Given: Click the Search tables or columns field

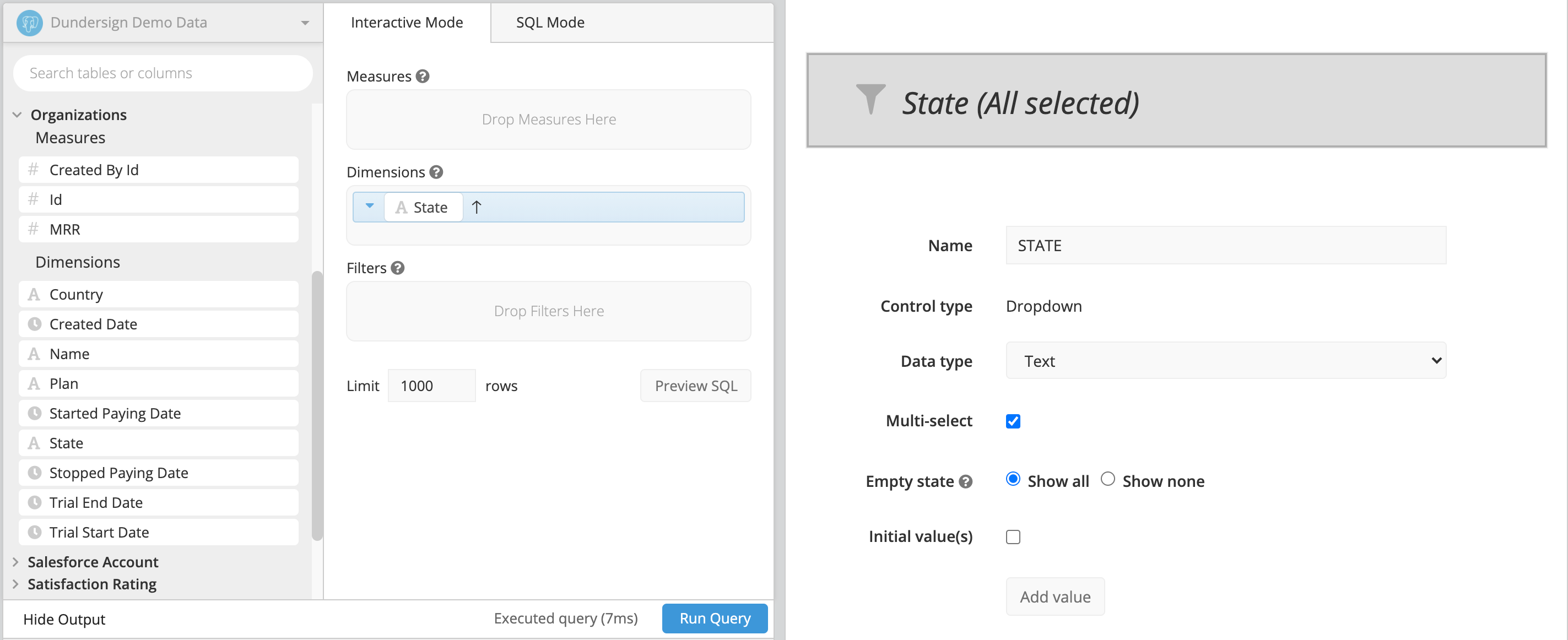Looking at the screenshot, I should [163, 73].
